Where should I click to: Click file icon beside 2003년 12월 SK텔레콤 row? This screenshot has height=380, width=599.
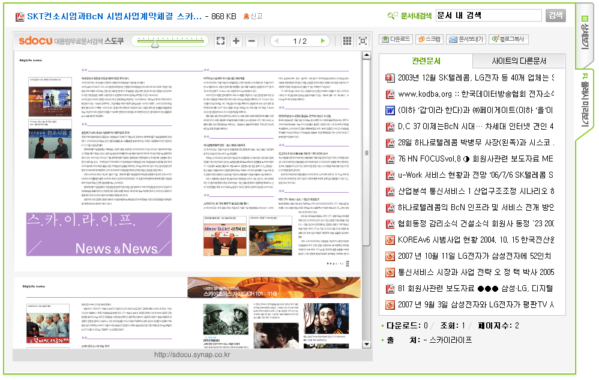click(x=390, y=78)
